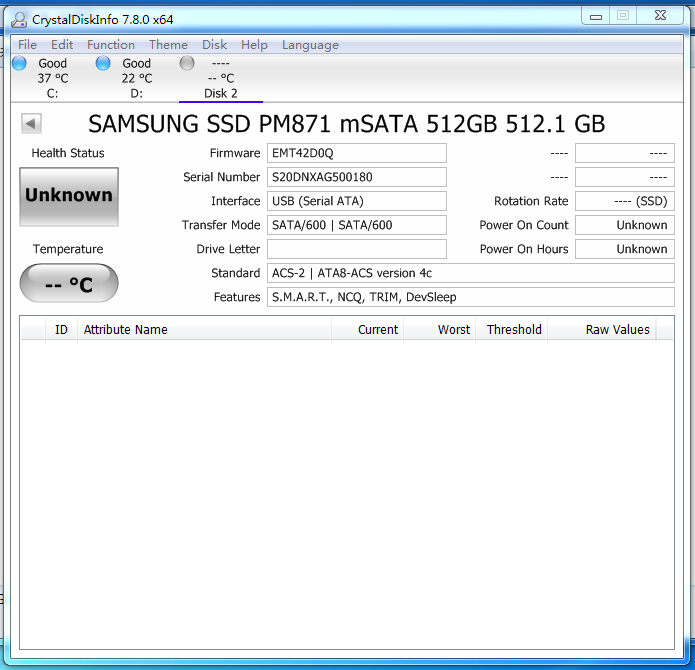Click the ID column header
The height and width of the screenshot is (670, 695).
[x=61, y=329]
